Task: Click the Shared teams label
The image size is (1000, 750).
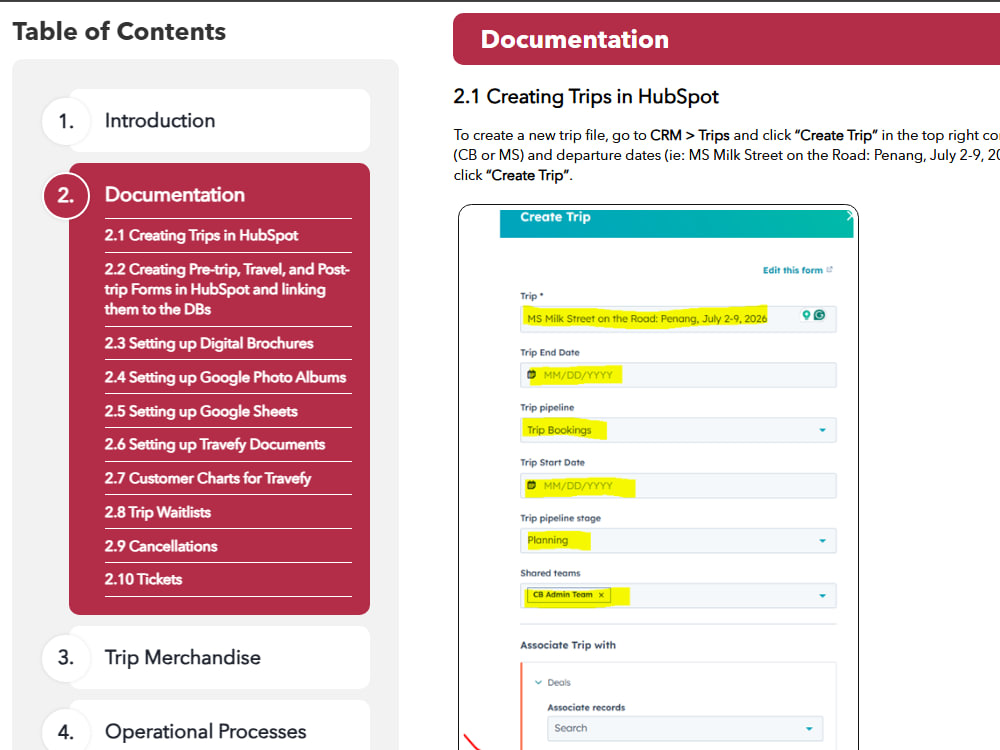Action: [x=550, y=573]
